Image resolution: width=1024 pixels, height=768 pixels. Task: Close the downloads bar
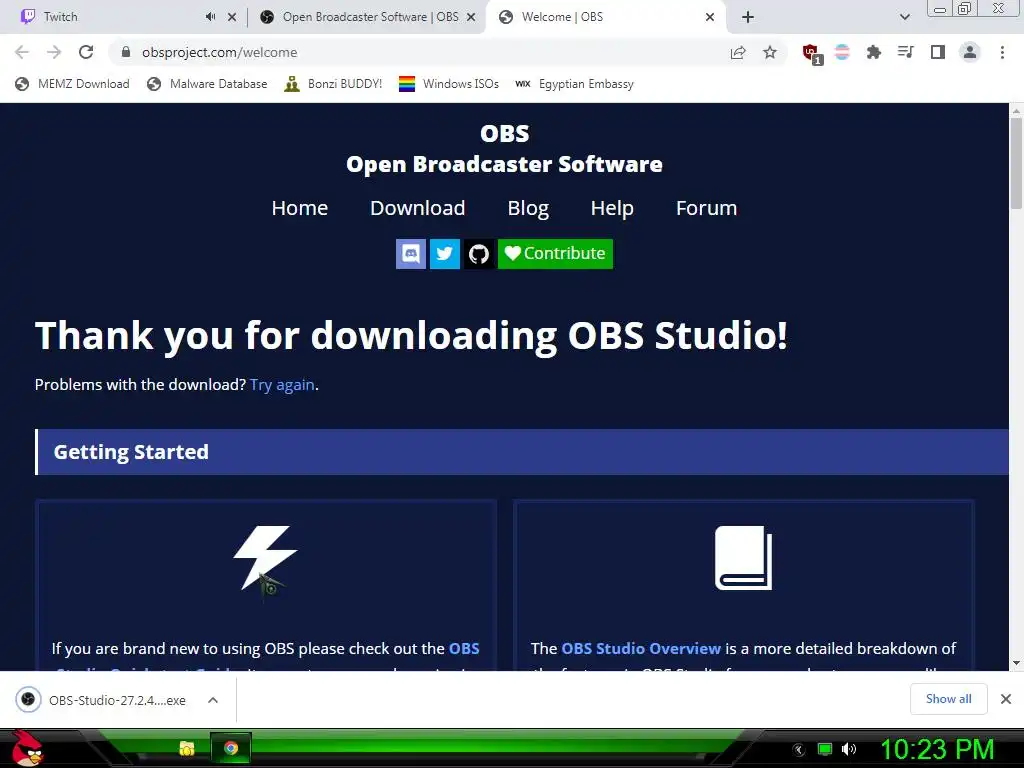pos(1006,699)
